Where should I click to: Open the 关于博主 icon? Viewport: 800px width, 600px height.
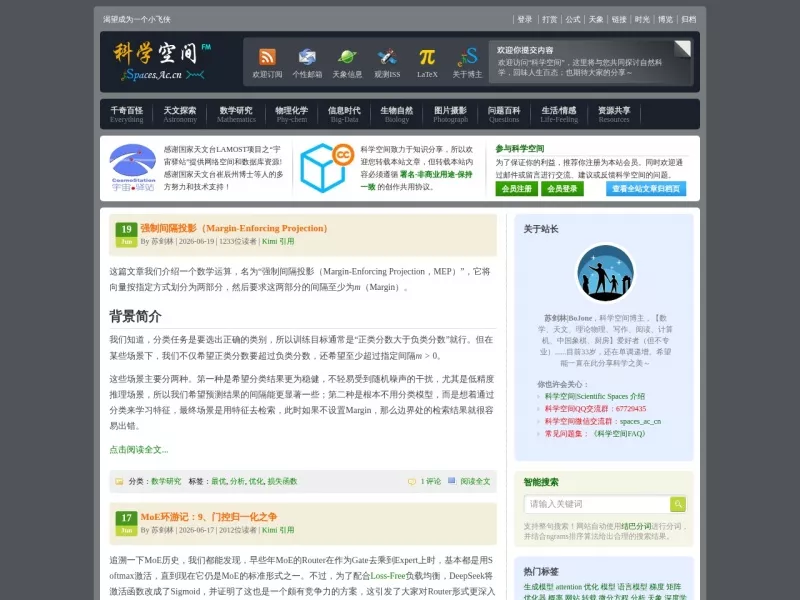(x=467, y=57)
